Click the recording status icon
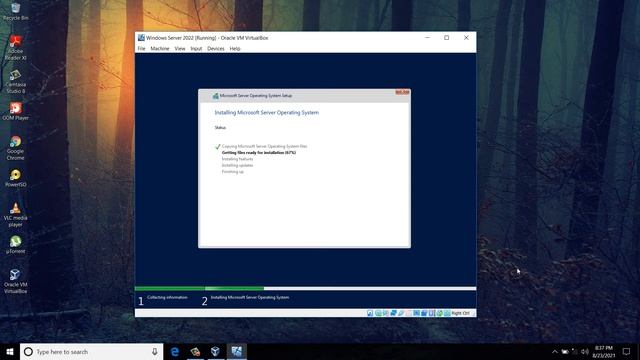Viewport: 640px width, 360px height. point(424,313)
